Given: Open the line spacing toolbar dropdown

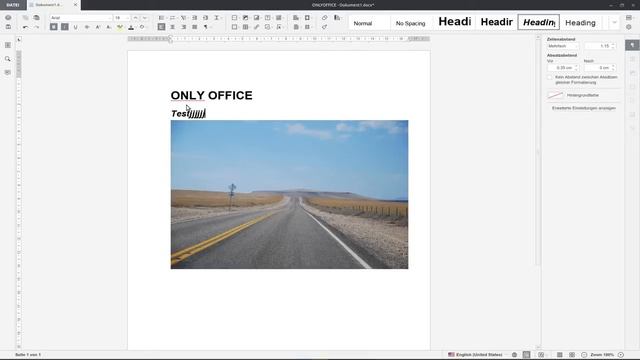Looking at the screenshot, I should 217,18.
